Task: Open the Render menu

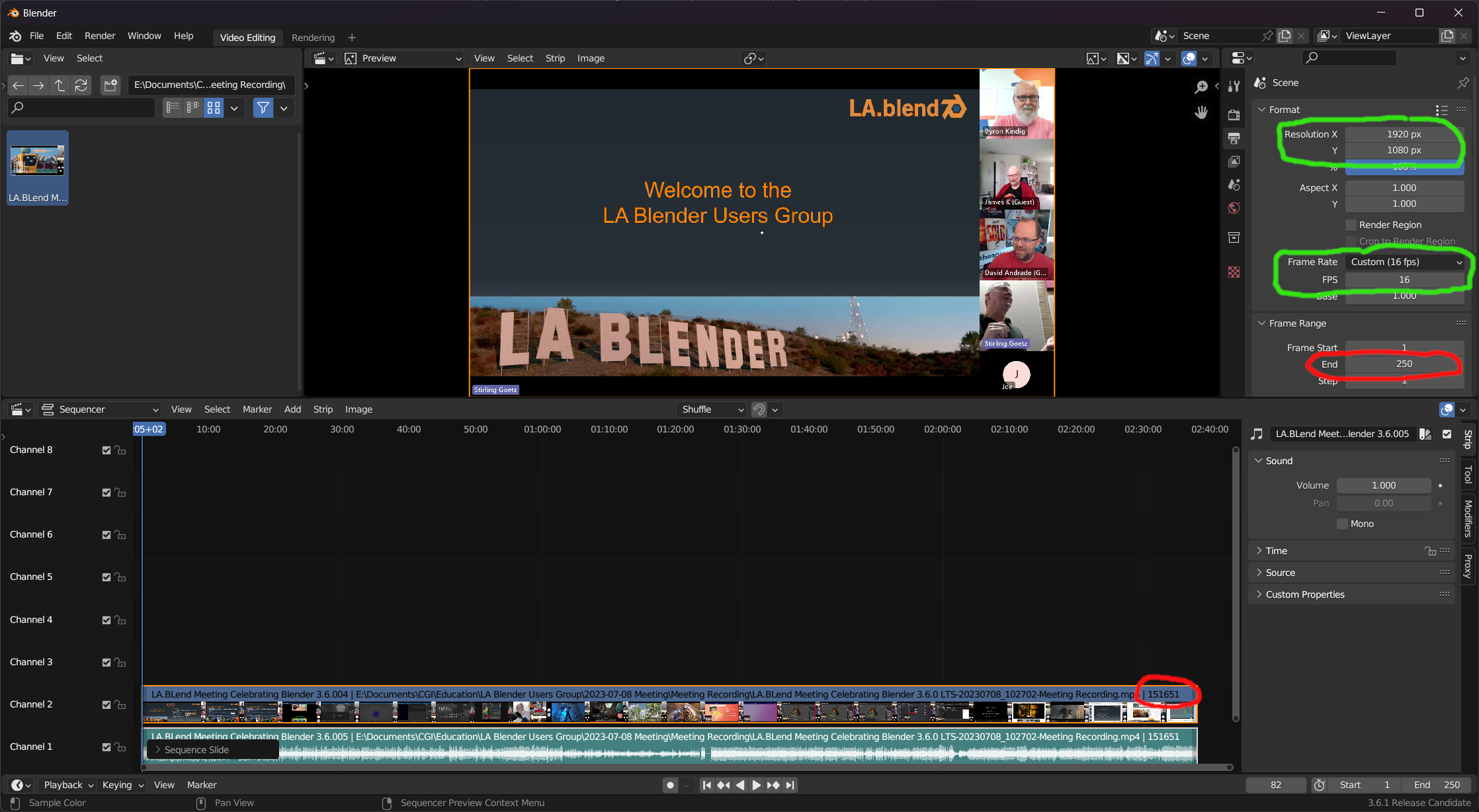Action: 100,36
